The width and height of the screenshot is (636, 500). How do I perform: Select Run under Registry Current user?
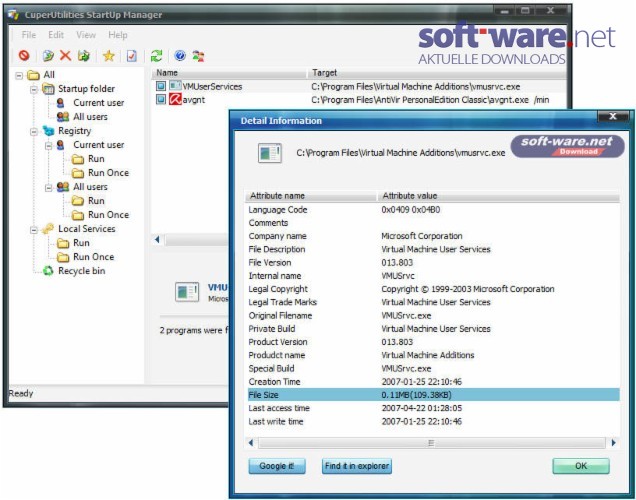coord(96,159)
